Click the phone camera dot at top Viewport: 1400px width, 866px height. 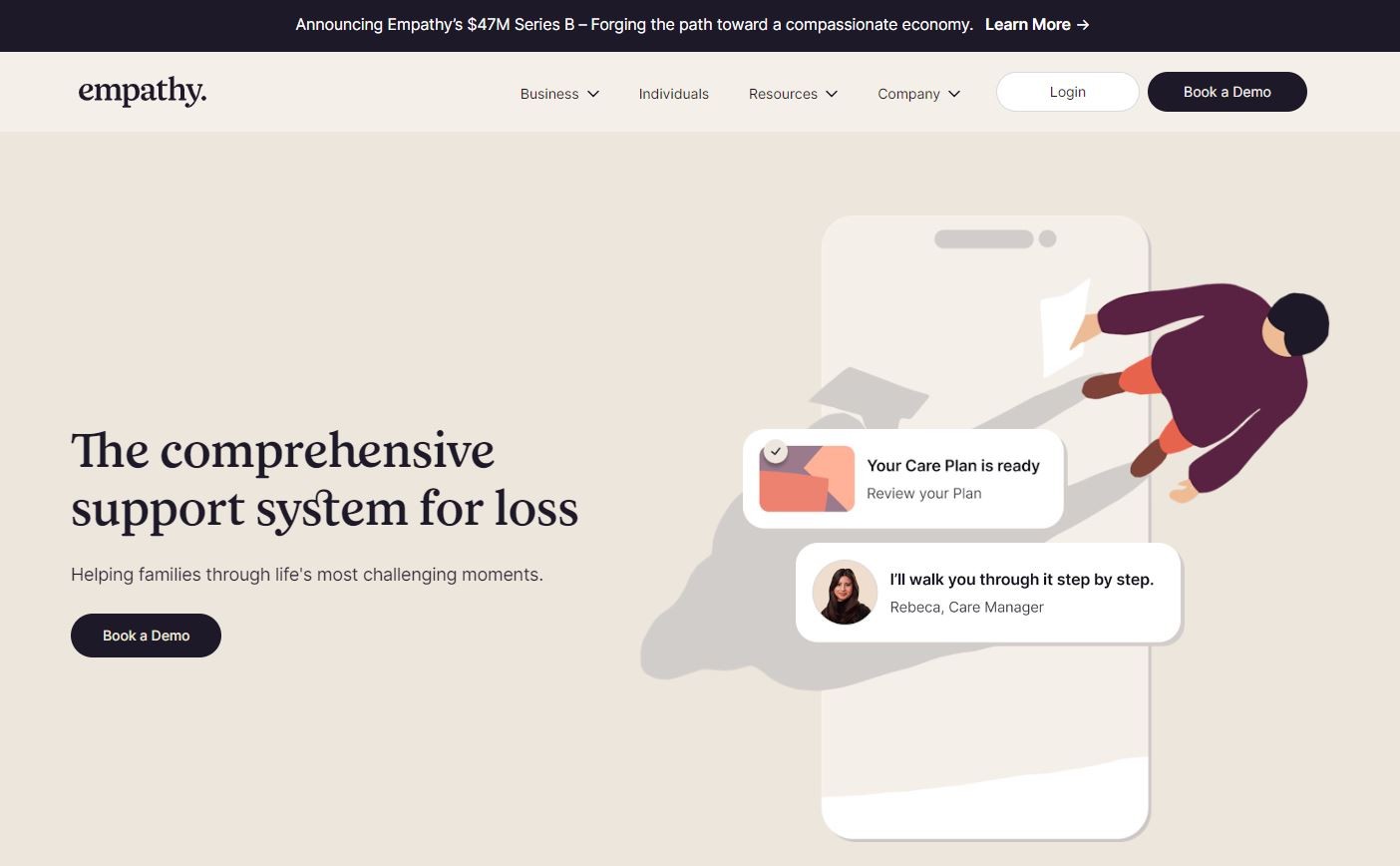(1047, 238)
